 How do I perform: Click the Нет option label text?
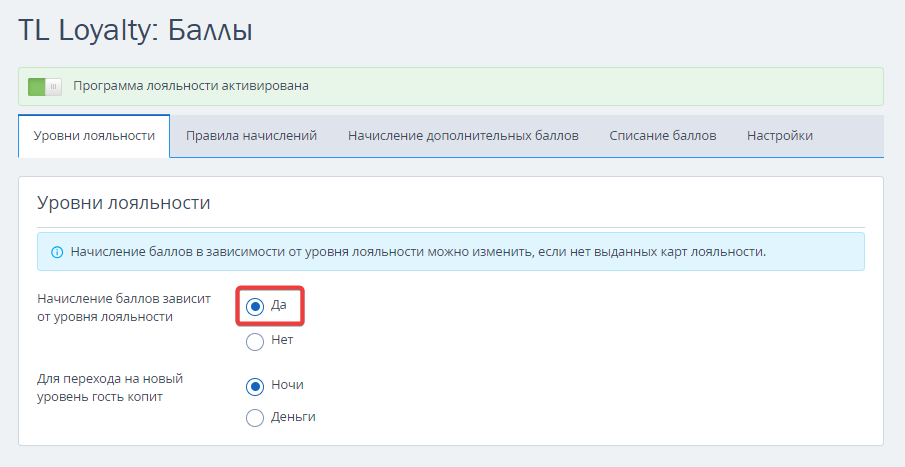[x=282, y=340]
